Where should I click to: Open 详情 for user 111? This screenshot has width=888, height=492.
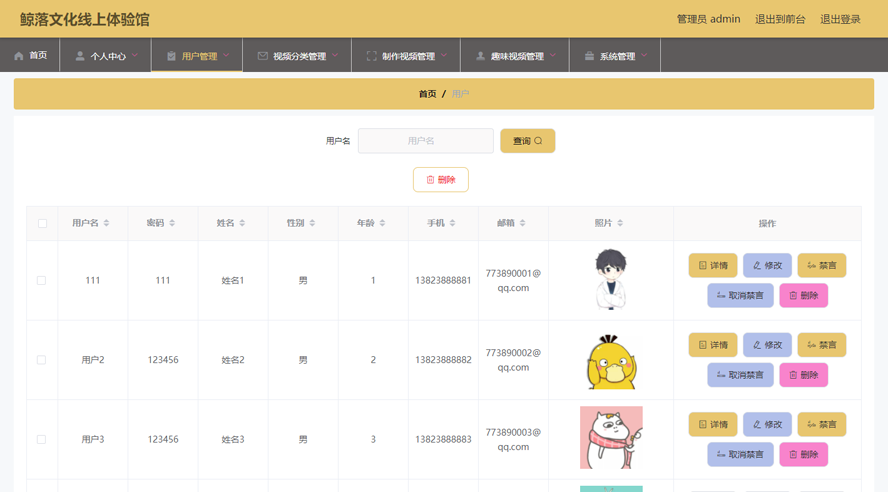click(x=713, y=266)
